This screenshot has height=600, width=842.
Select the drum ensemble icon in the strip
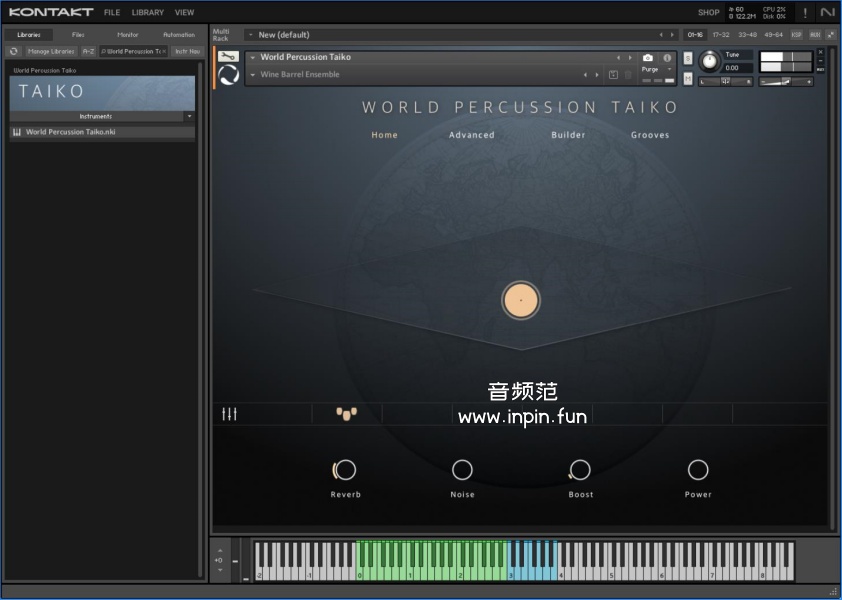coord(346,414)
